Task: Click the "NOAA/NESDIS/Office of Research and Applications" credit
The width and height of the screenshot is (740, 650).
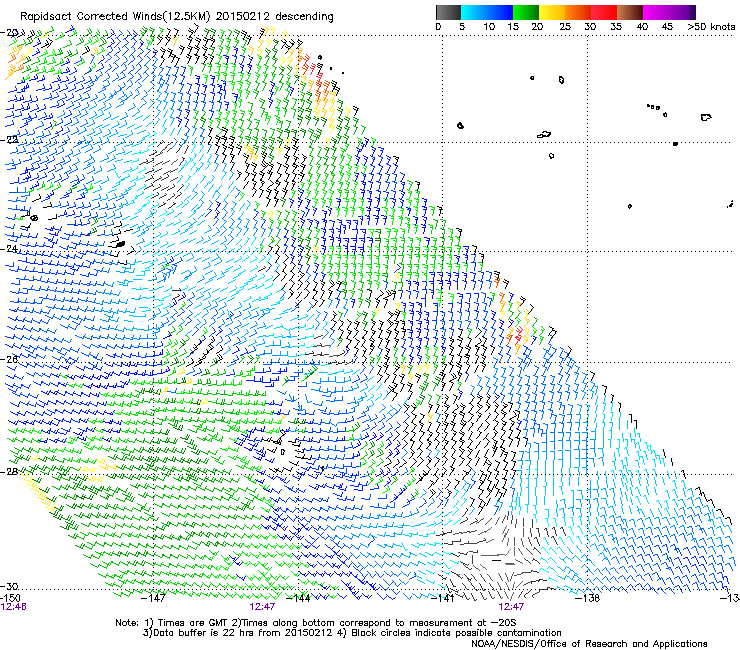Action: pyautogui.click(x=589, y=644)
